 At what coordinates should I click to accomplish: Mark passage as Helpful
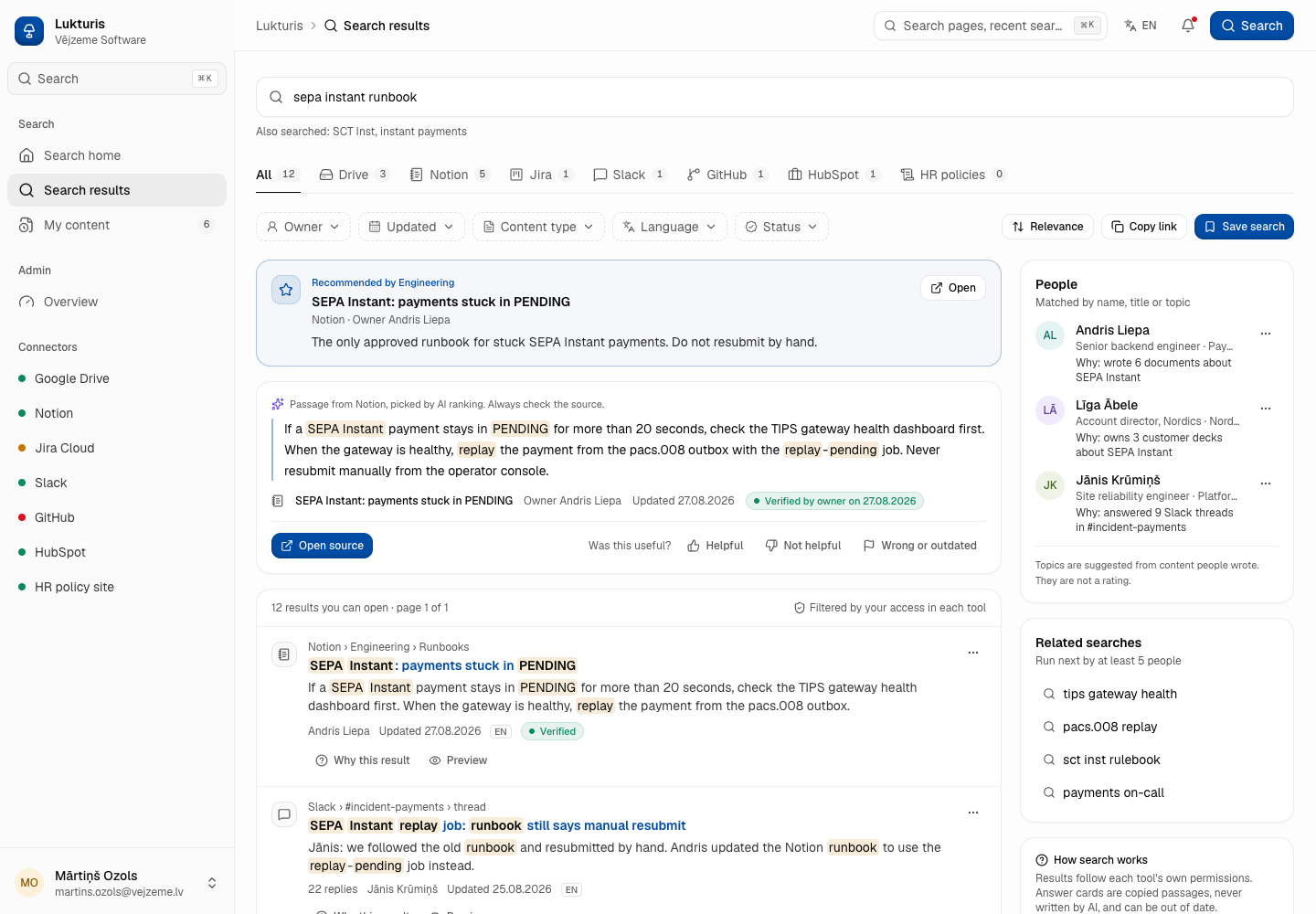click(716, 546)
